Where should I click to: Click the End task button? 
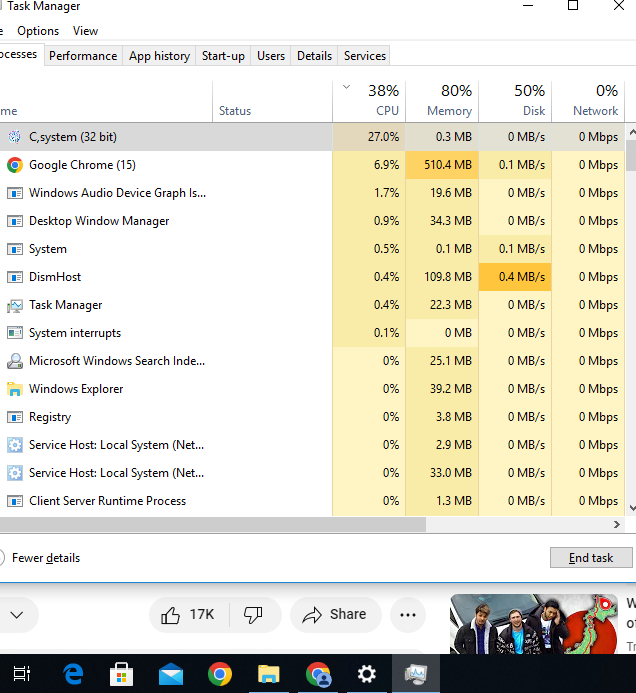point(591,558)
